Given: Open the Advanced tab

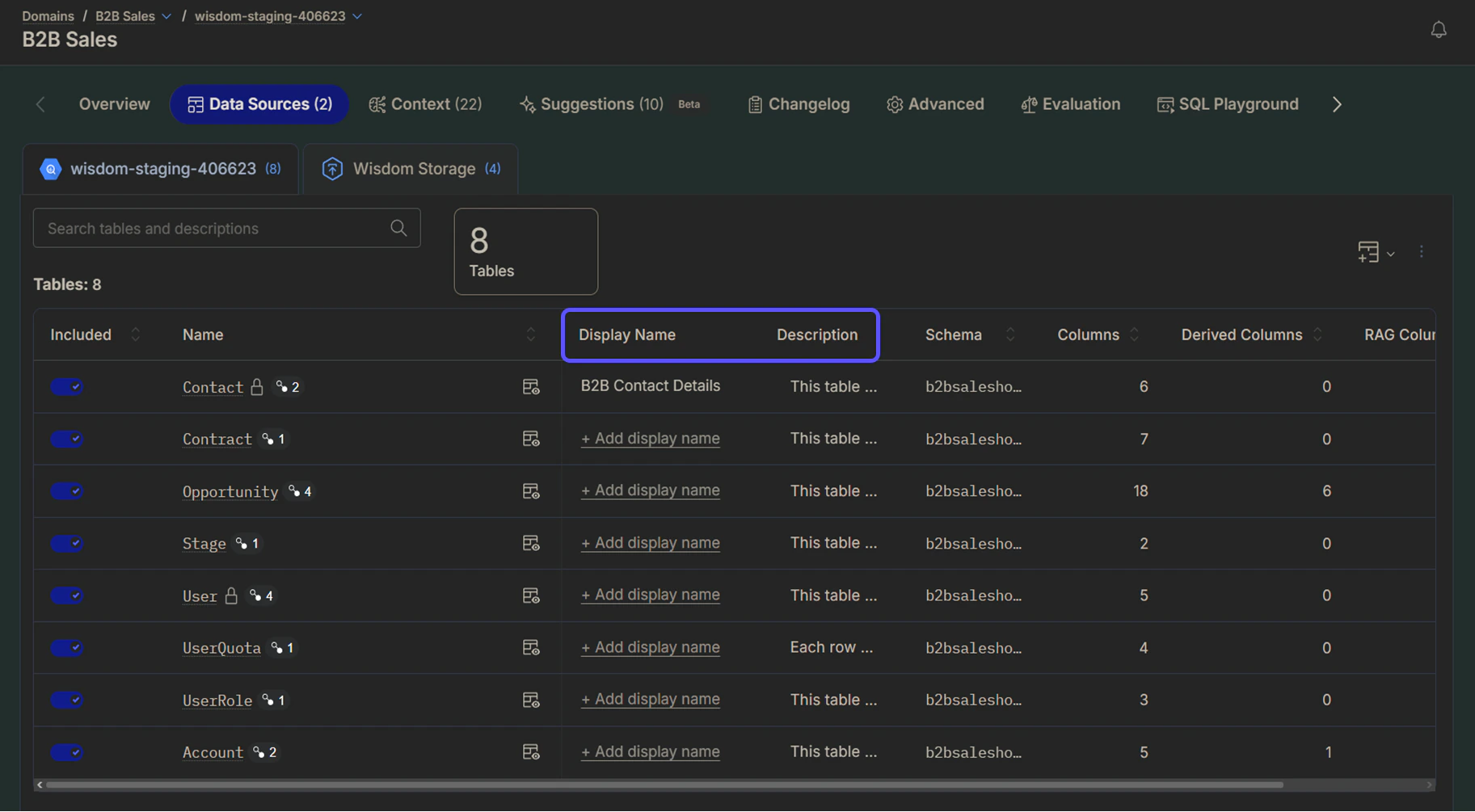Looking at the screenshot, I should [935, 104].
